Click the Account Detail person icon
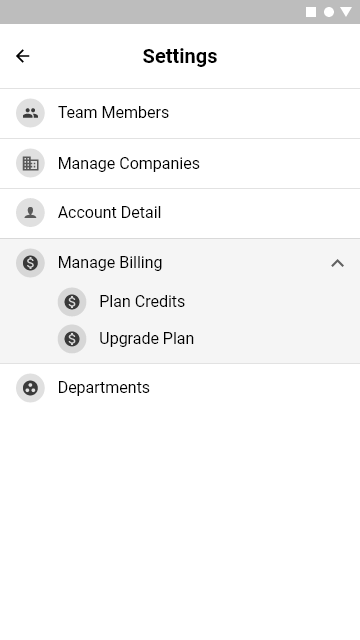 [x=30, y=213]
